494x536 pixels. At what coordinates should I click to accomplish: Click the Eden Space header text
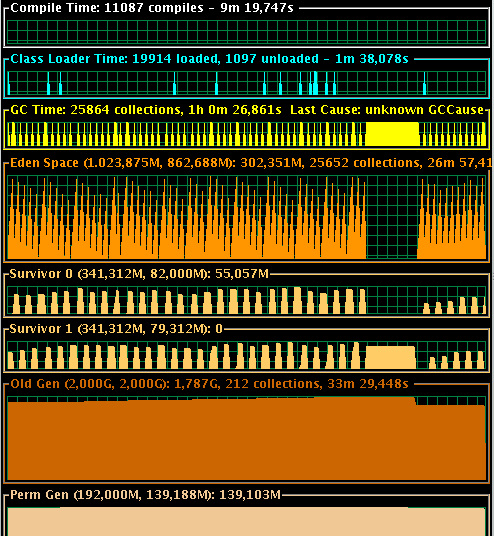click(x=251, y=163)
